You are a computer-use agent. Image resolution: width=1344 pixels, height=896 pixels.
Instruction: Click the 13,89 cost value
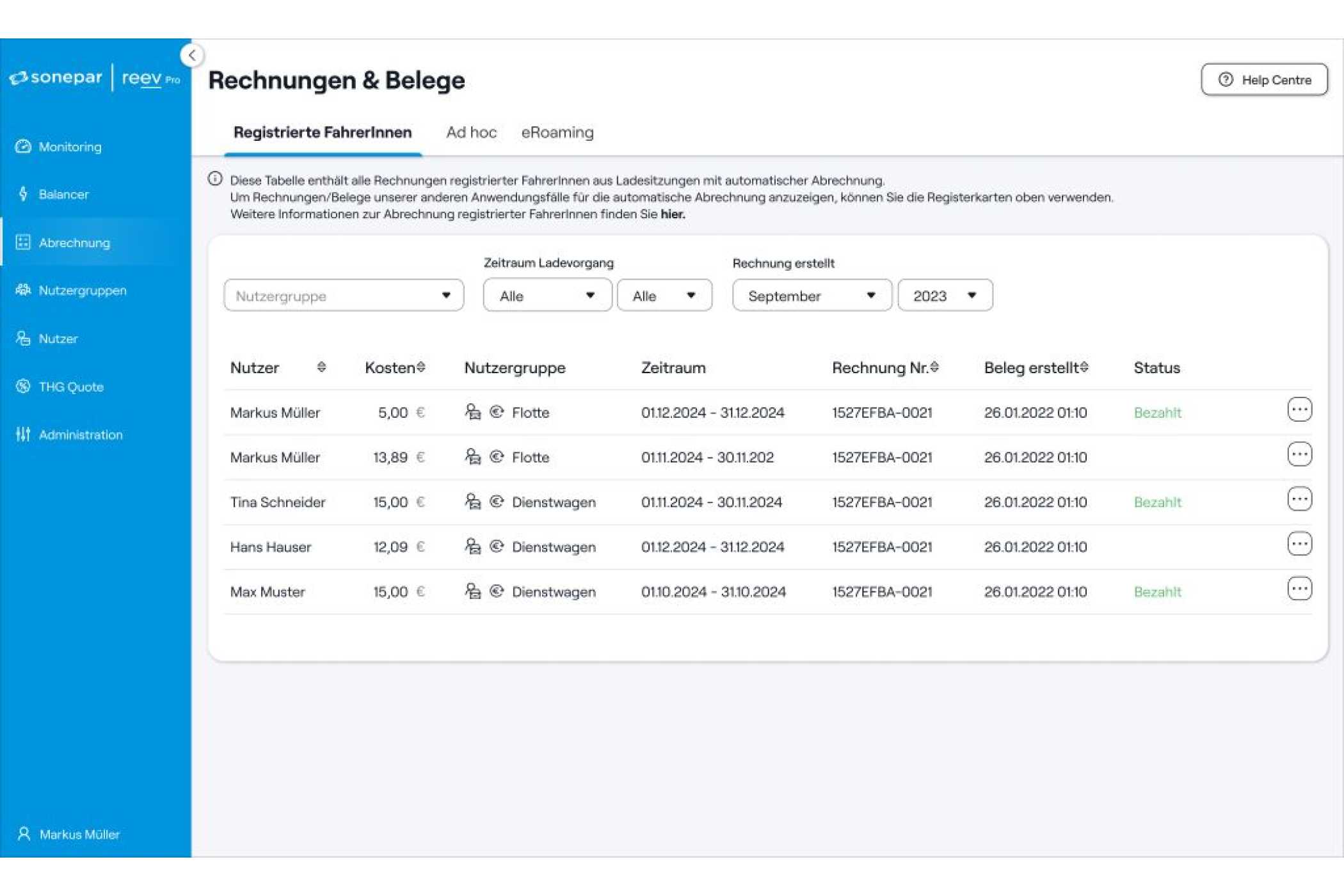[x=390, y=458]
